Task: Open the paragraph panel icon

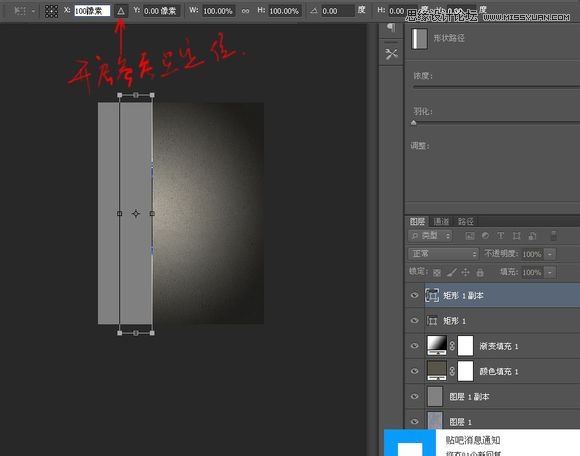Action: pyautogui.click(x=391, y=27)
